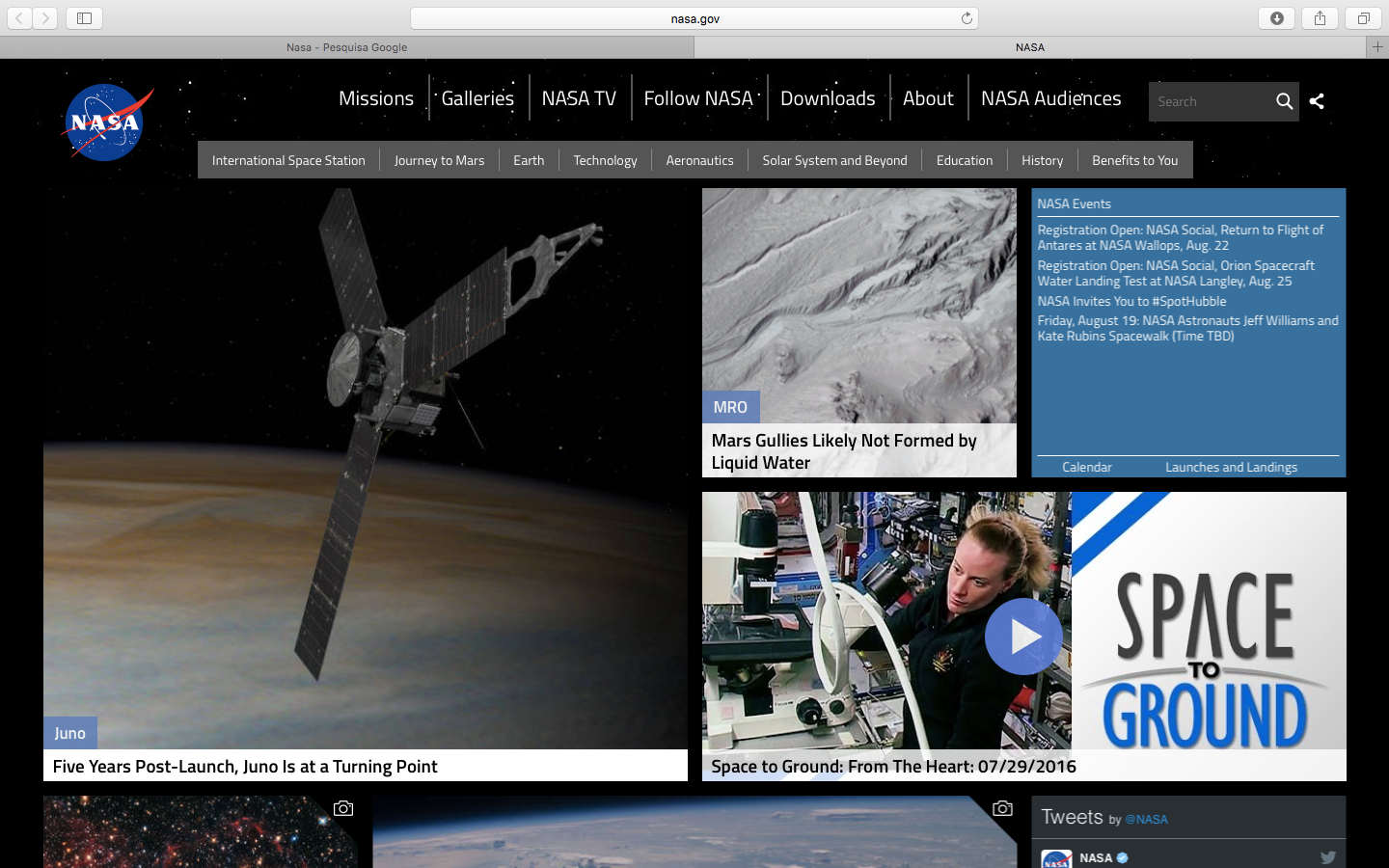Open Solar System and Beyond topic
Screen dimensions: 1389x868
click(x=834, y=160)
